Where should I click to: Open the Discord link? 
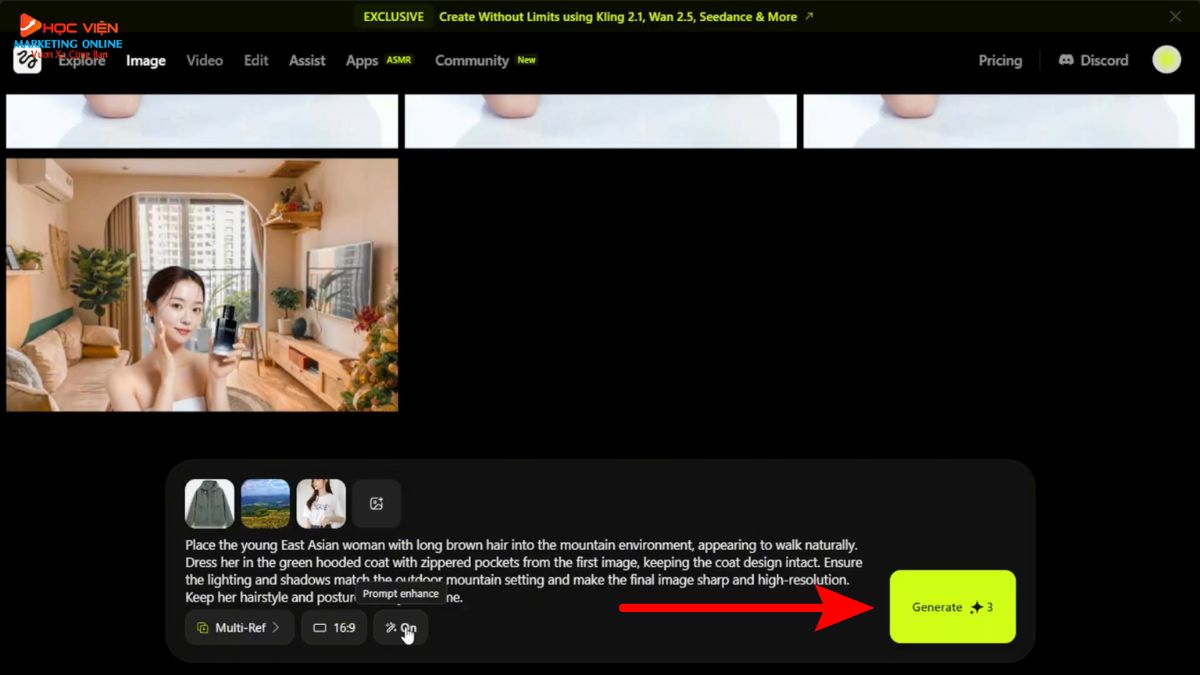click(1093, 60)
